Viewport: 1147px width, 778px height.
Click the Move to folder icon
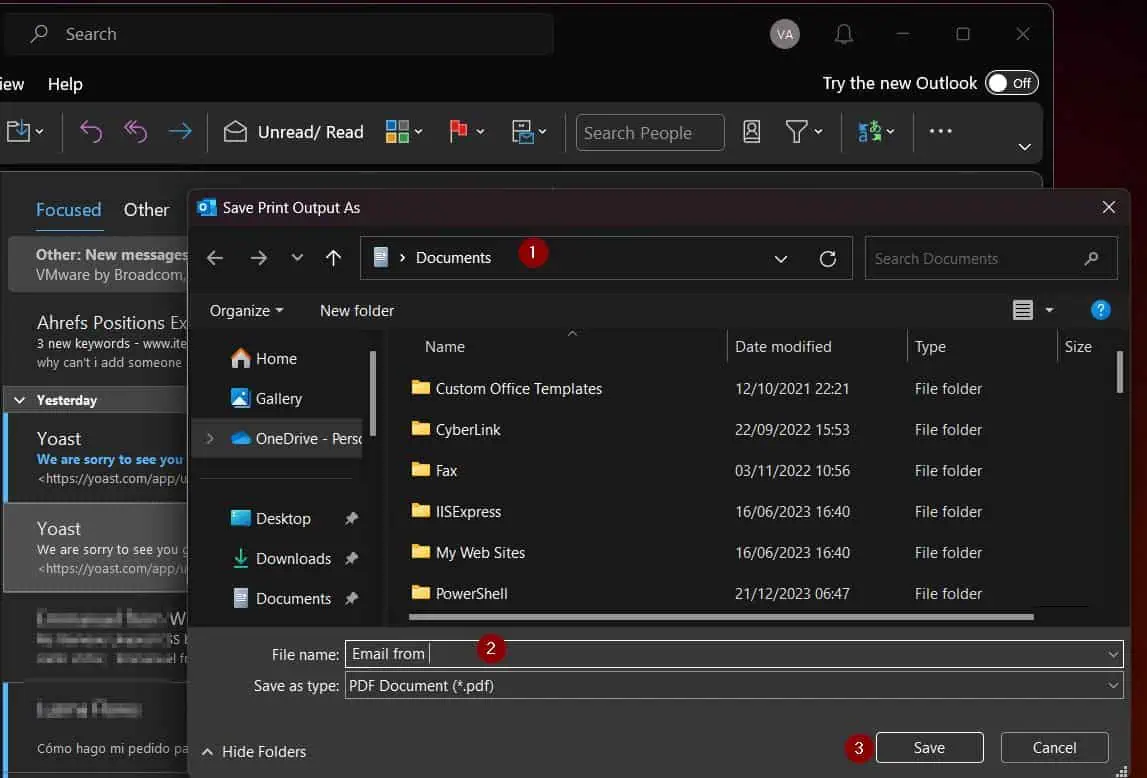(x=18, y=132)
